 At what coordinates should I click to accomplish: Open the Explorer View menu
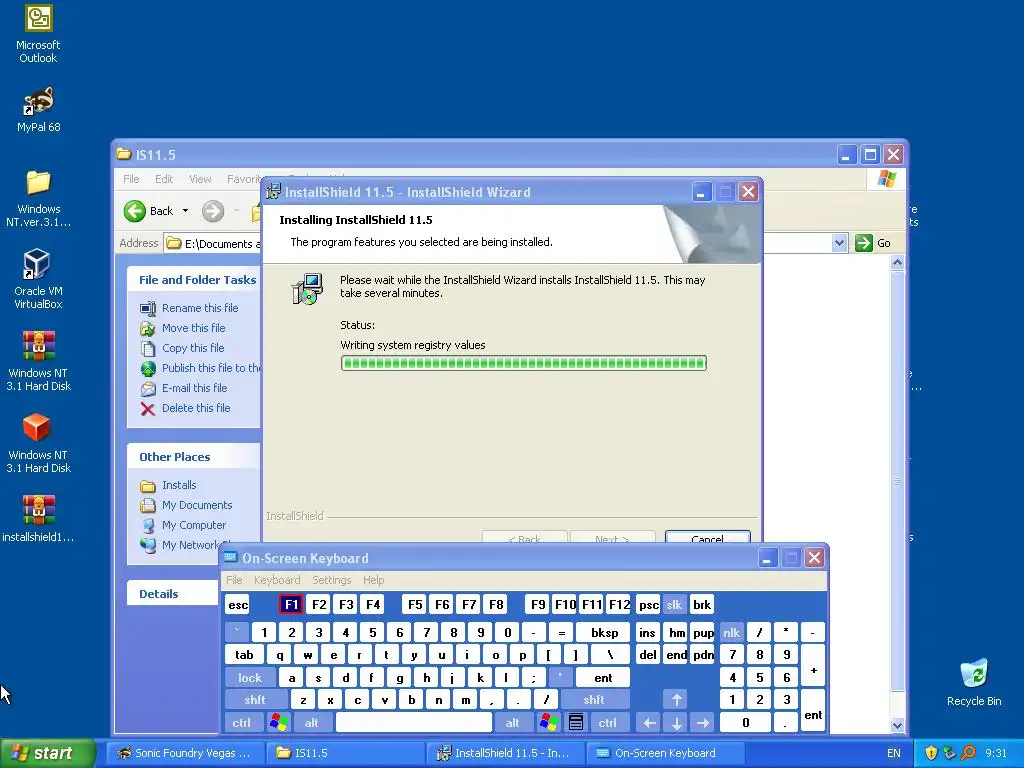point(200,179)
